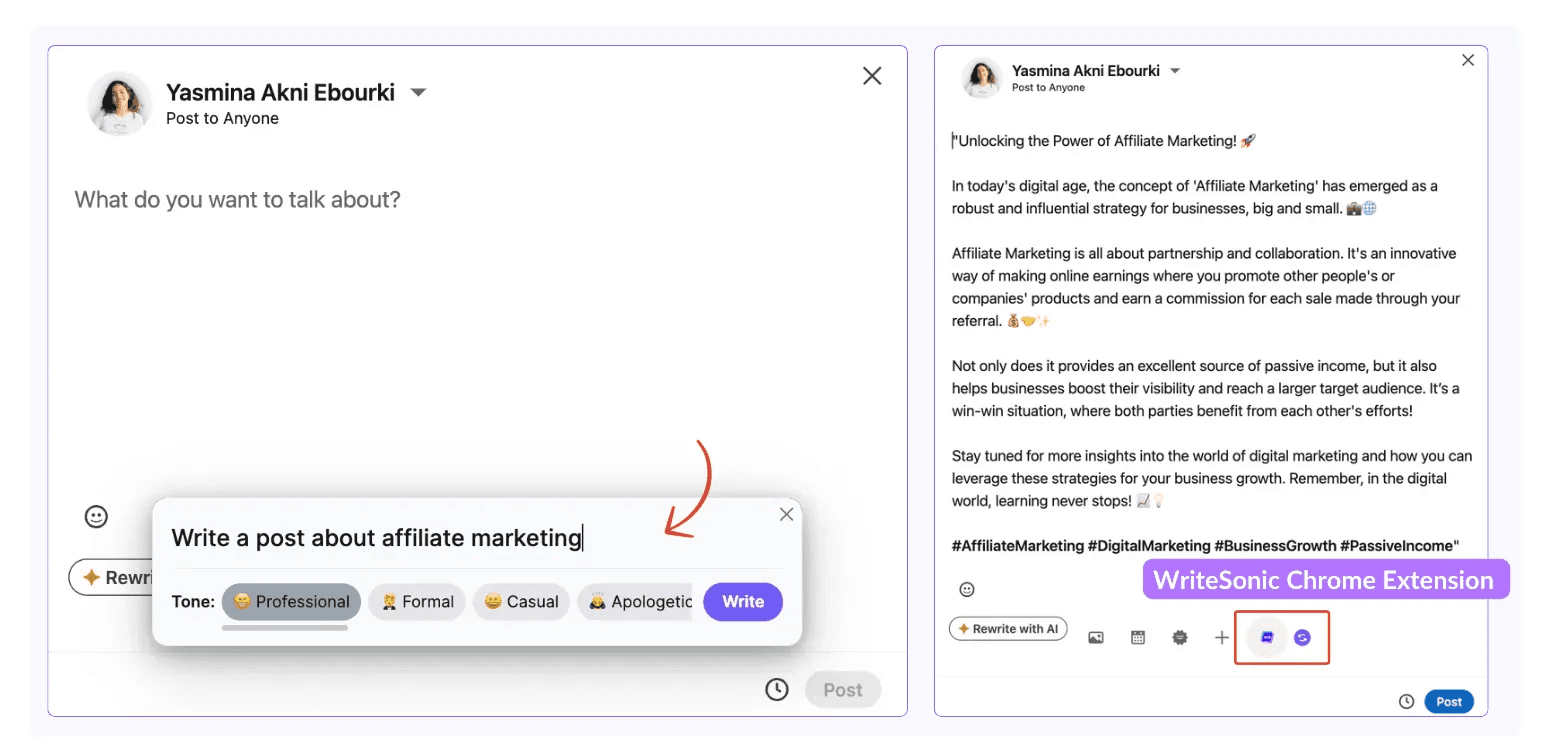
Task: Click the schedule clock icon beside the greyed-out Post button
Action: [777, 690]
